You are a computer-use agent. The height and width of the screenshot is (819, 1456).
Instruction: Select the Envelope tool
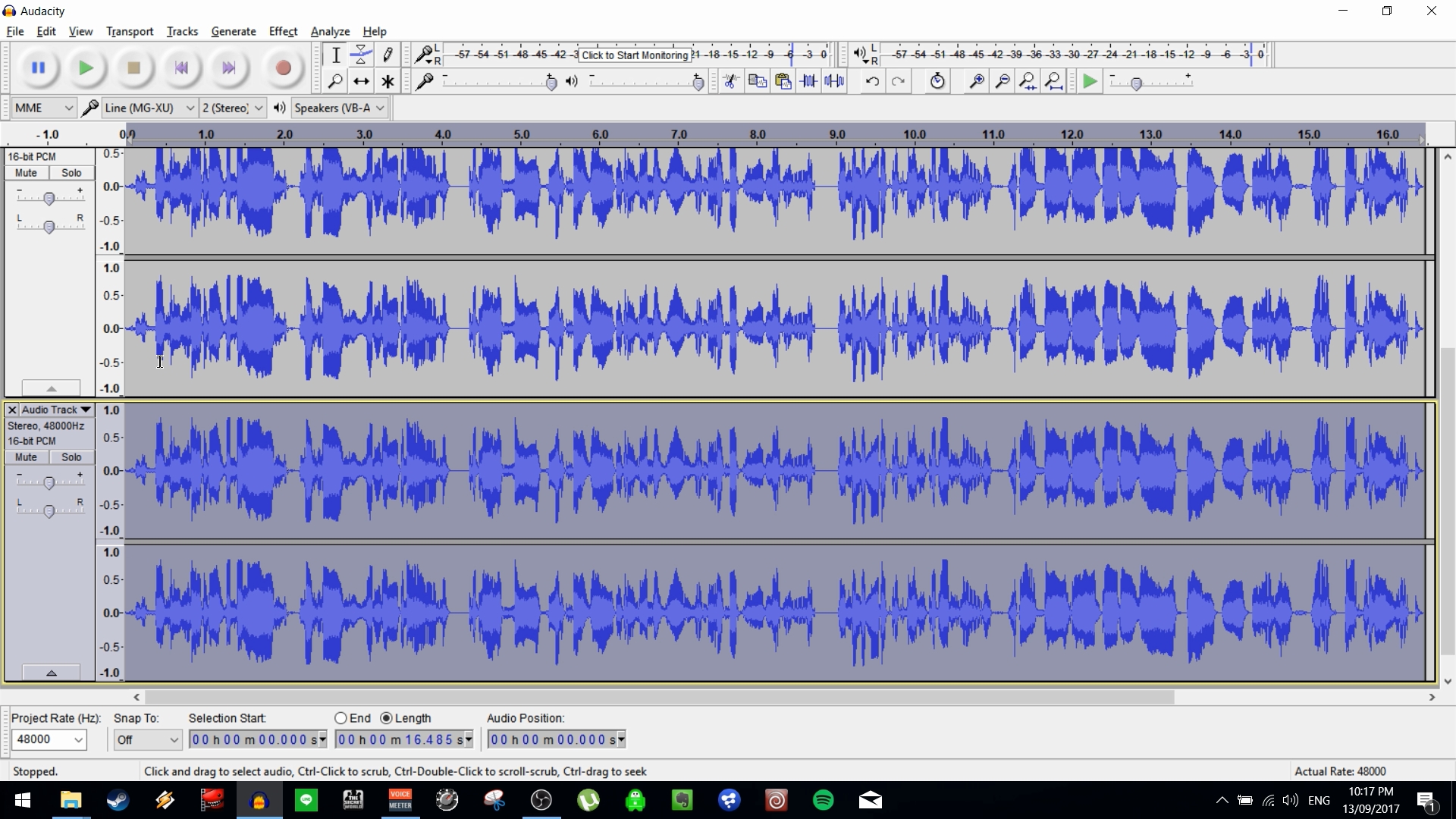[362, 55]
